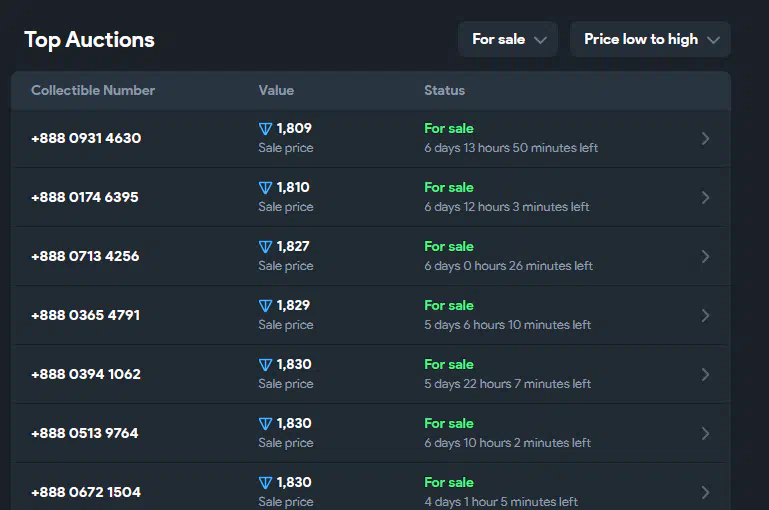Open the For sale filter dropdown

508,40
